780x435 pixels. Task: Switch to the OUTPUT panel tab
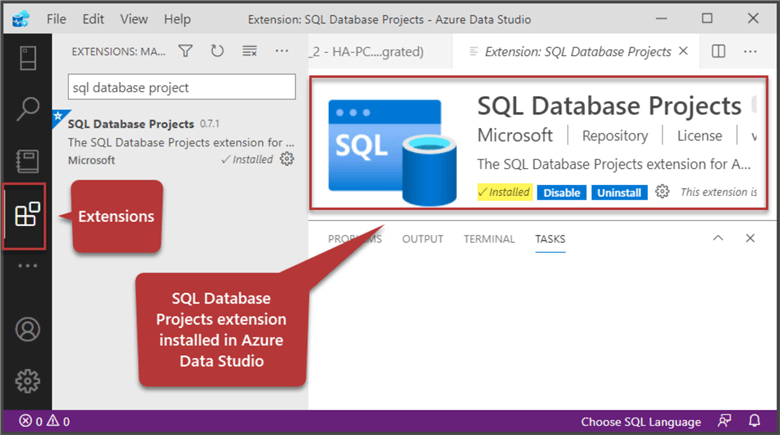pyautogui.click(x=422, y=239)
